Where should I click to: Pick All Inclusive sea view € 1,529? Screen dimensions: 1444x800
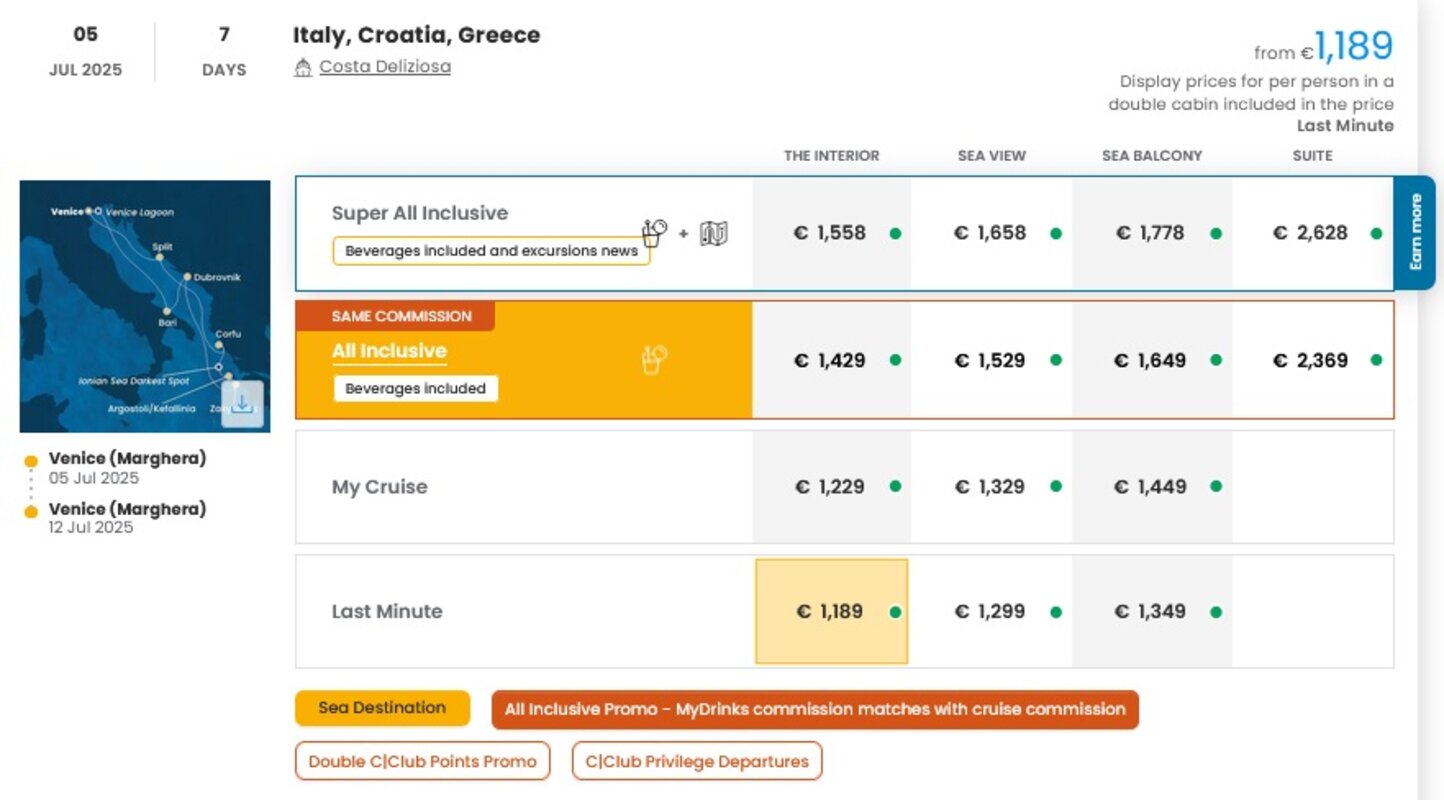pos(990,360)
